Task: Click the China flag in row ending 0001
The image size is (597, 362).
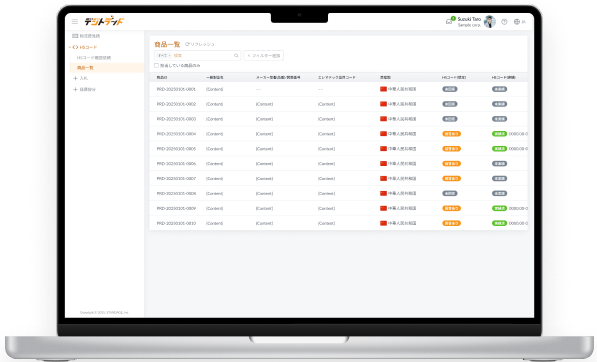Action: 383,89
